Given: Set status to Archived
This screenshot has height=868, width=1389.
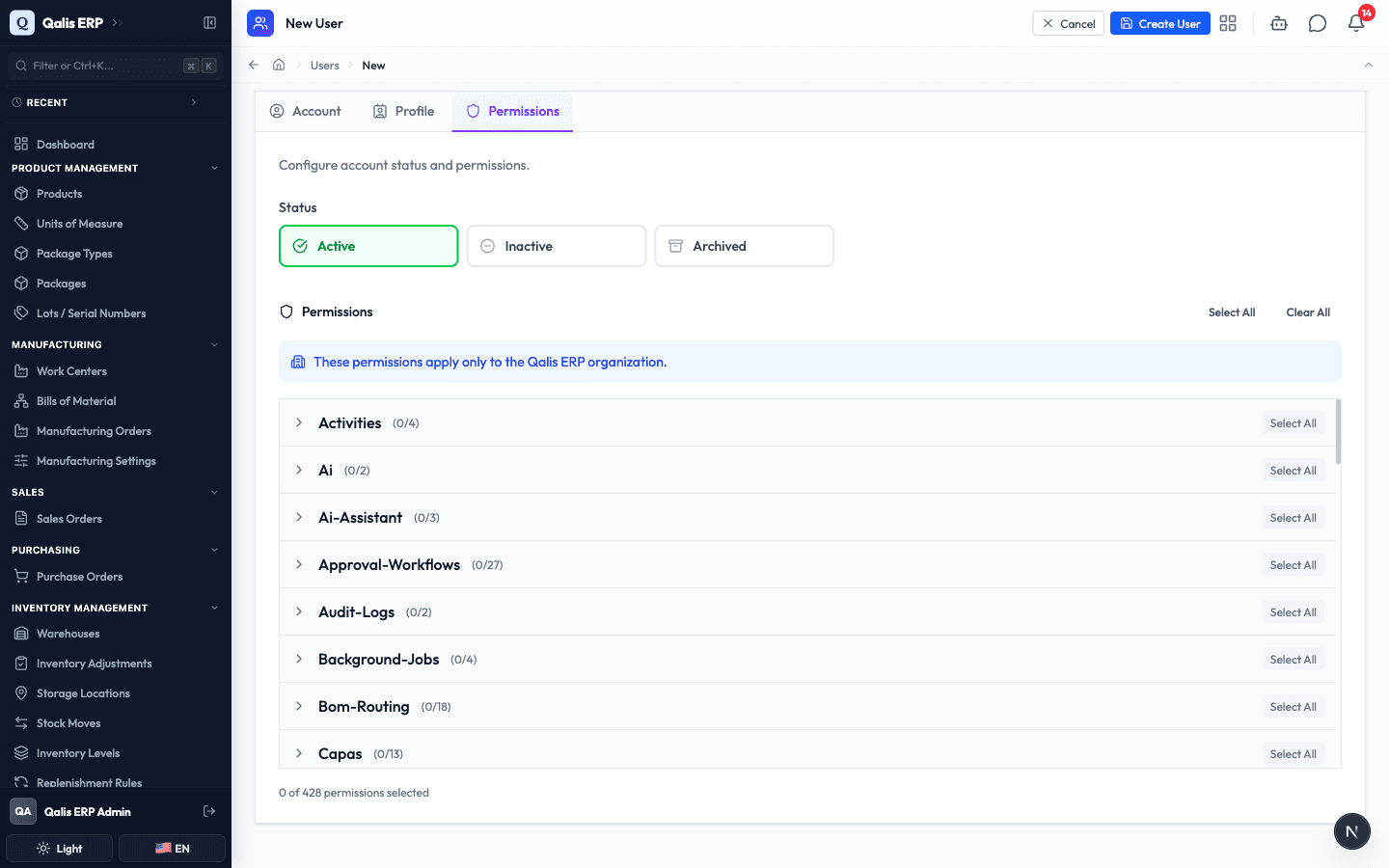Looking at the screenshot, I should pos(744,246).
